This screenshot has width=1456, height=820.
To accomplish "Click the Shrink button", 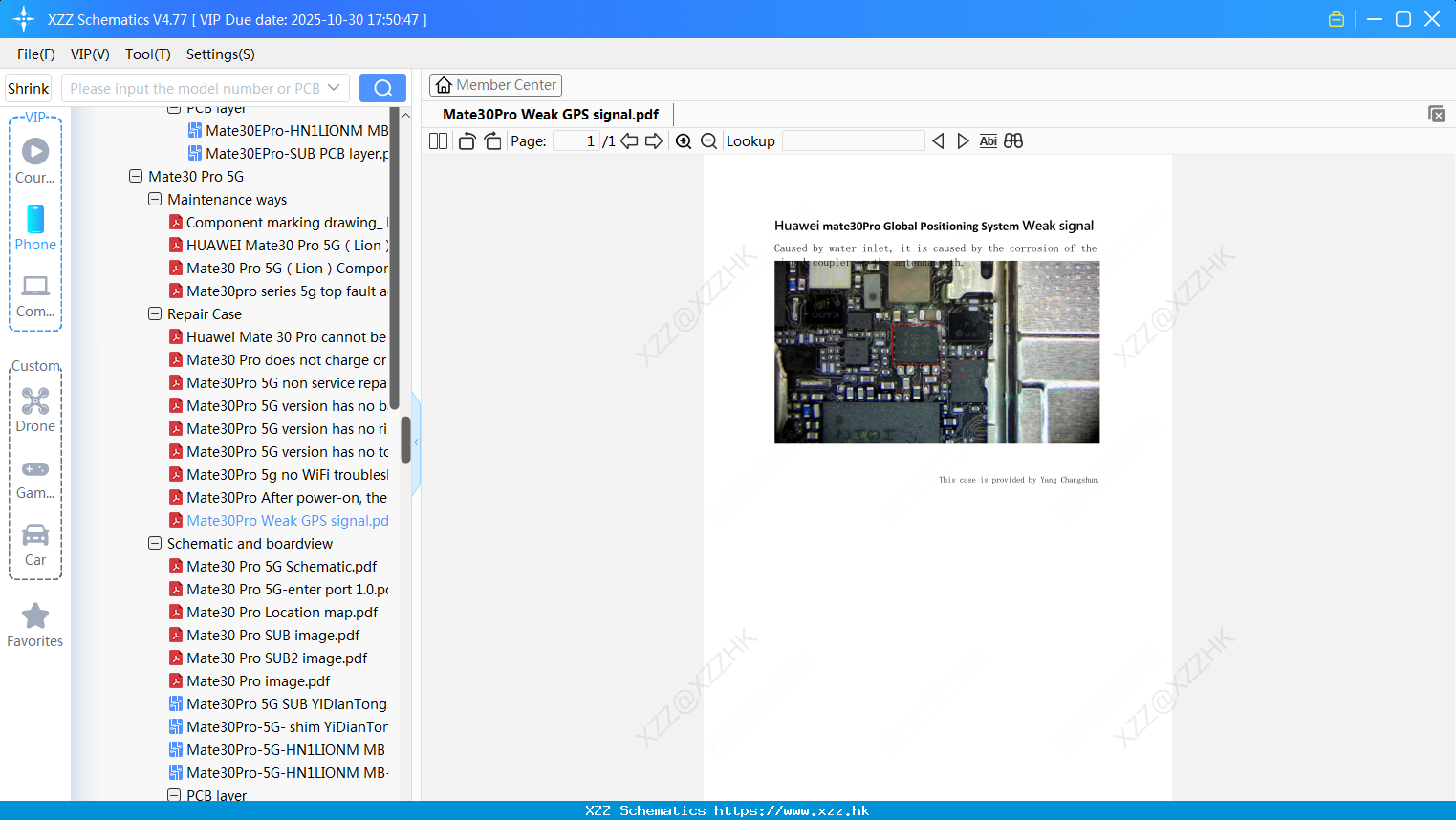I will pyautogui.click(x=29, y=88).
